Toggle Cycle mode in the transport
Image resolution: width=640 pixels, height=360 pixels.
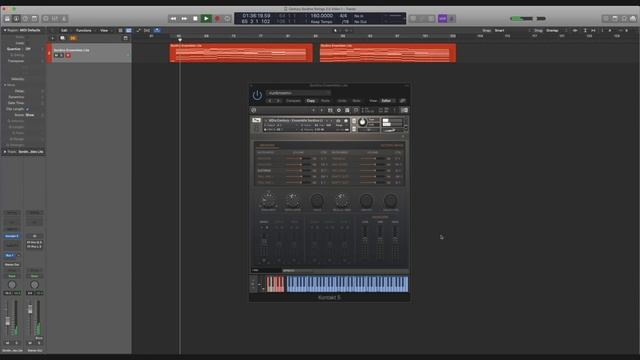pyautogui.click(x=227, y=18)
